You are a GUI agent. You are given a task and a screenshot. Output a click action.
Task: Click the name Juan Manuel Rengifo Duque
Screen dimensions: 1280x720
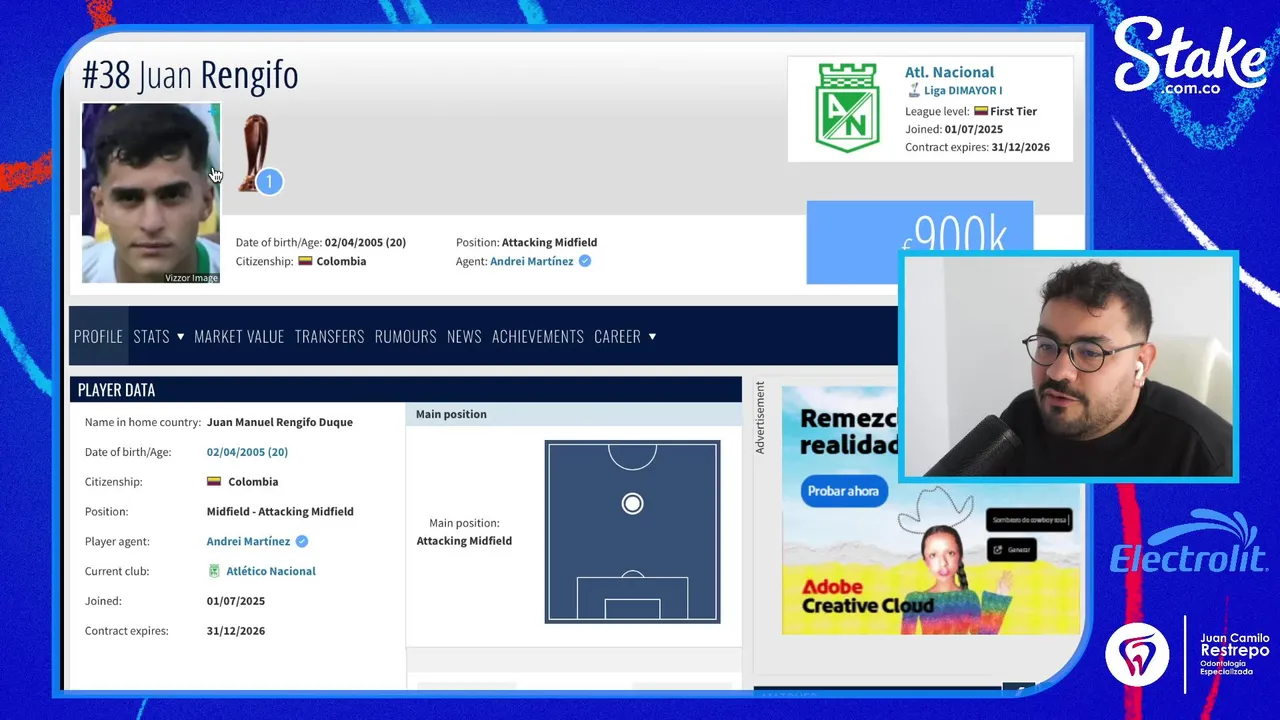[x=280, y=422]
